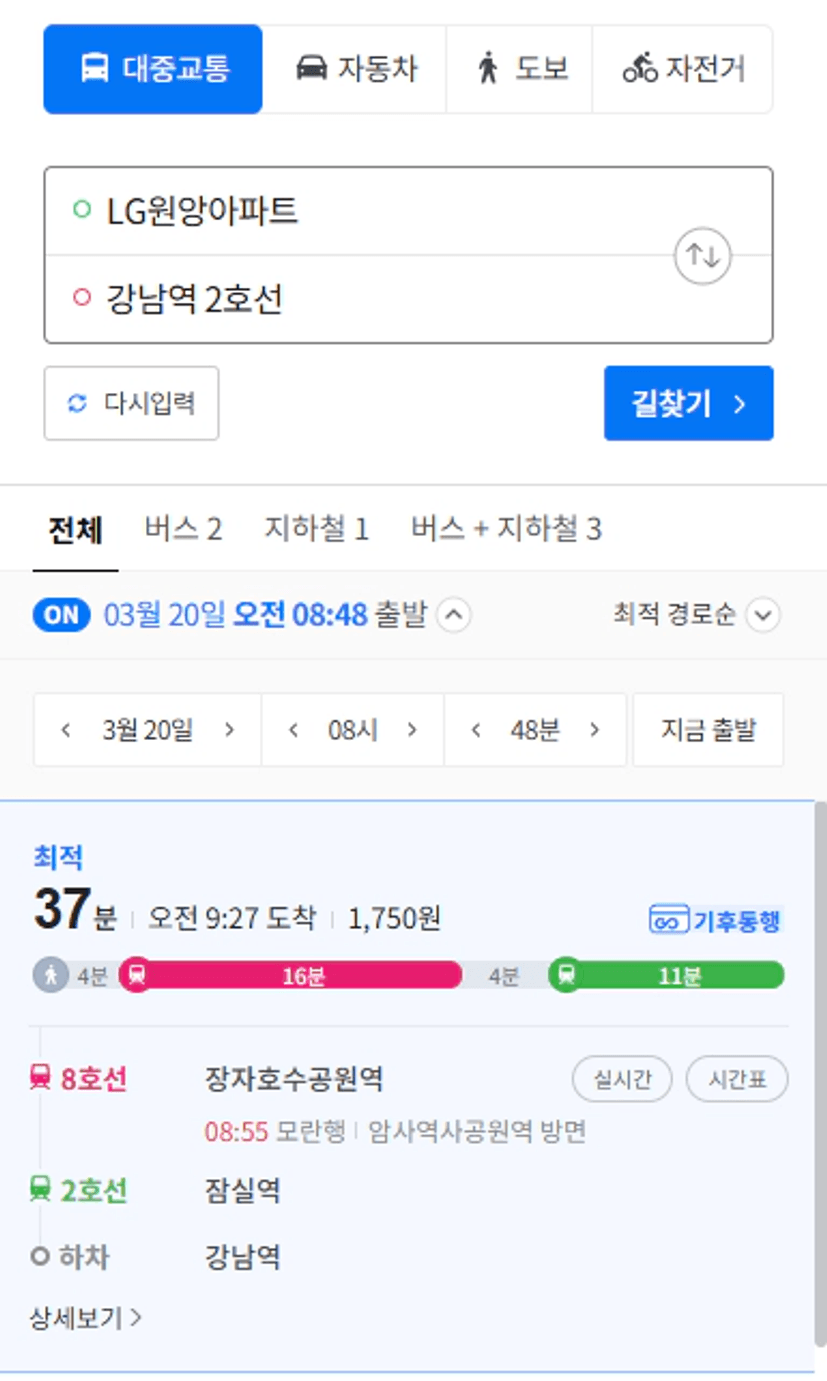Switch to the 지하철 1 tab

(x=316, y=529)
